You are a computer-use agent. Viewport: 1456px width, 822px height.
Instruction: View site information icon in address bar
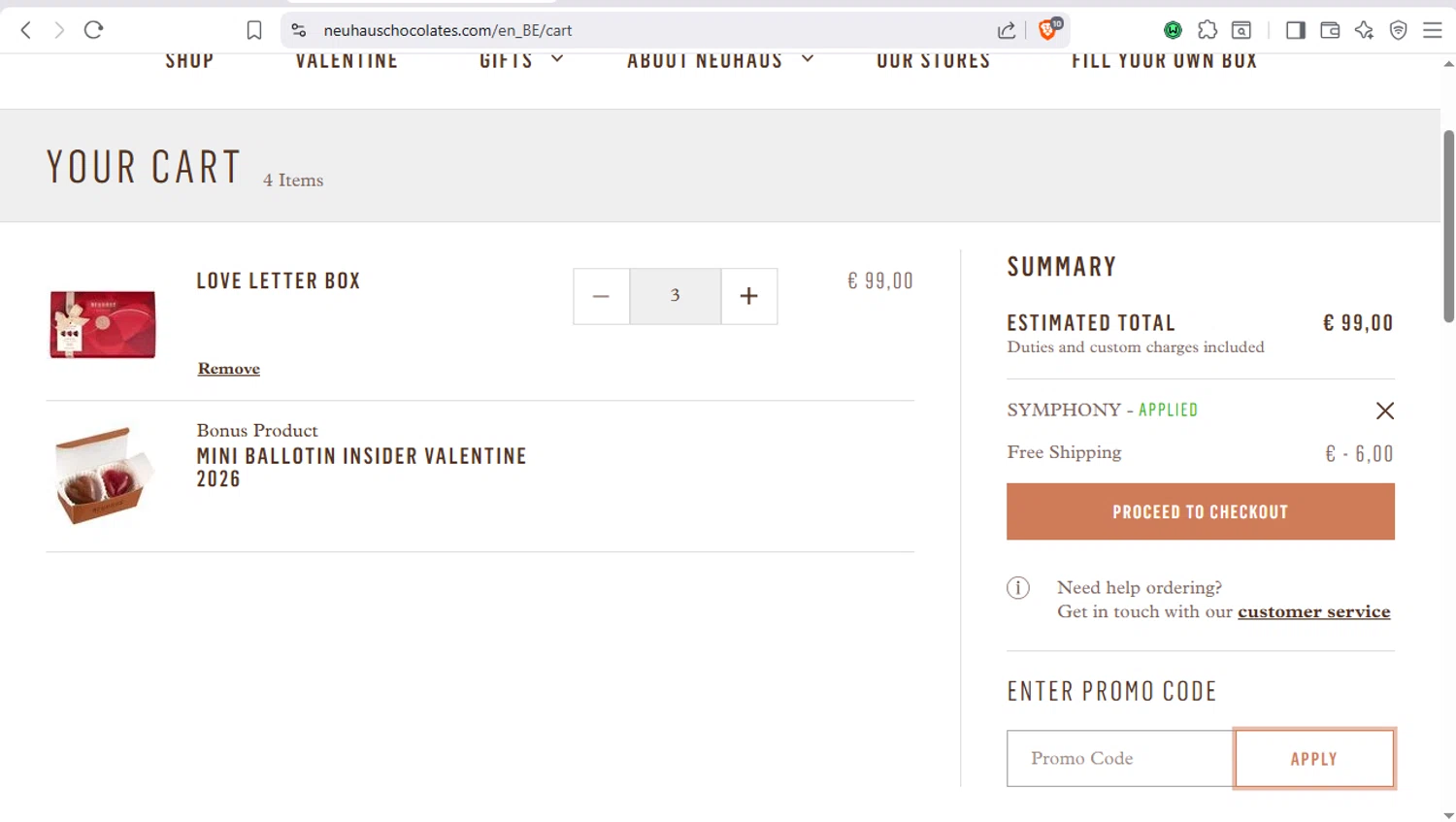[299, 30]
